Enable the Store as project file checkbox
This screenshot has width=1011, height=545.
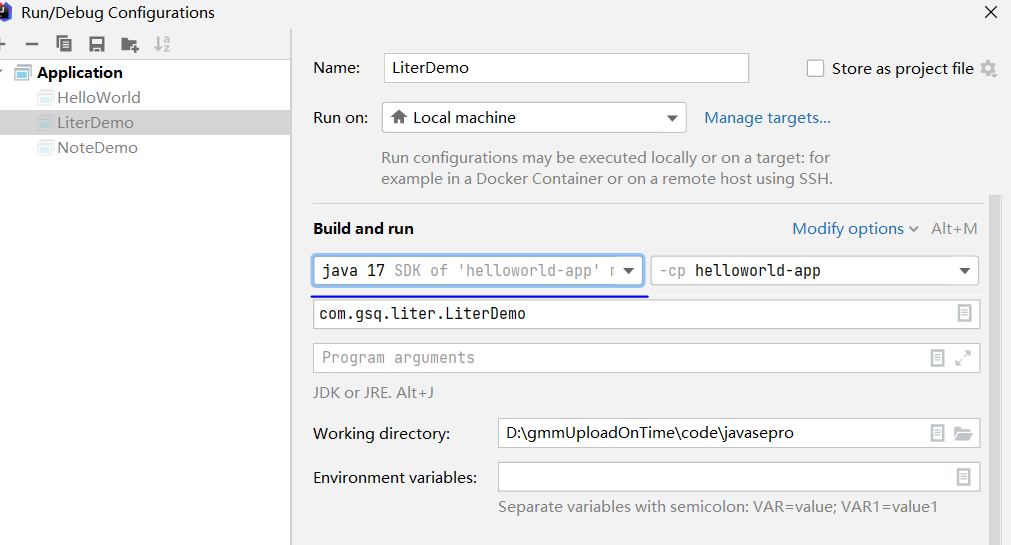click(815, 69)
